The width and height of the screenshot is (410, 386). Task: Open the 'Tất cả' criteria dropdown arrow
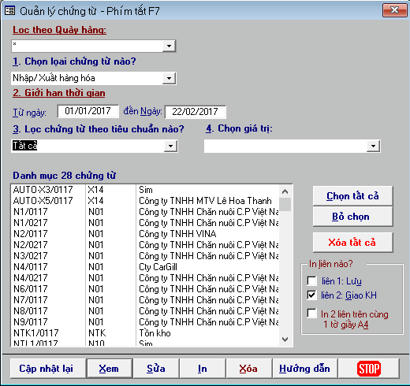pyautogui.click(x=171, y=146)
